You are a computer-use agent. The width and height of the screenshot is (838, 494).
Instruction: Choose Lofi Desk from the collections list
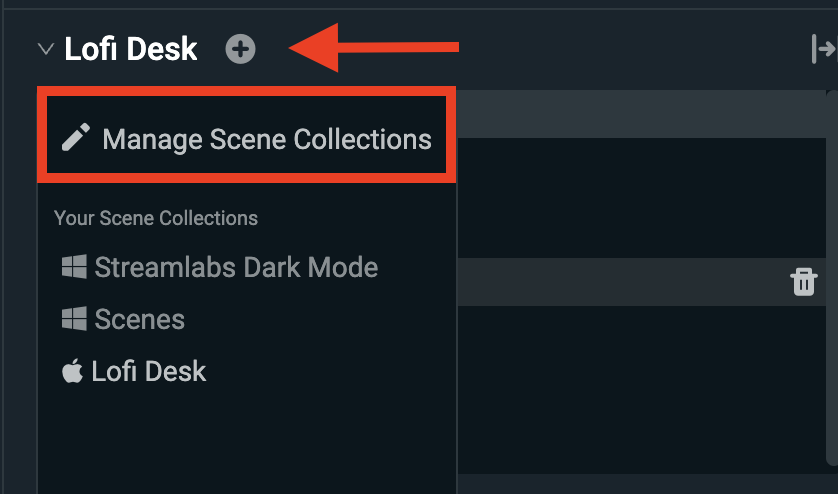tap(148, 372)
